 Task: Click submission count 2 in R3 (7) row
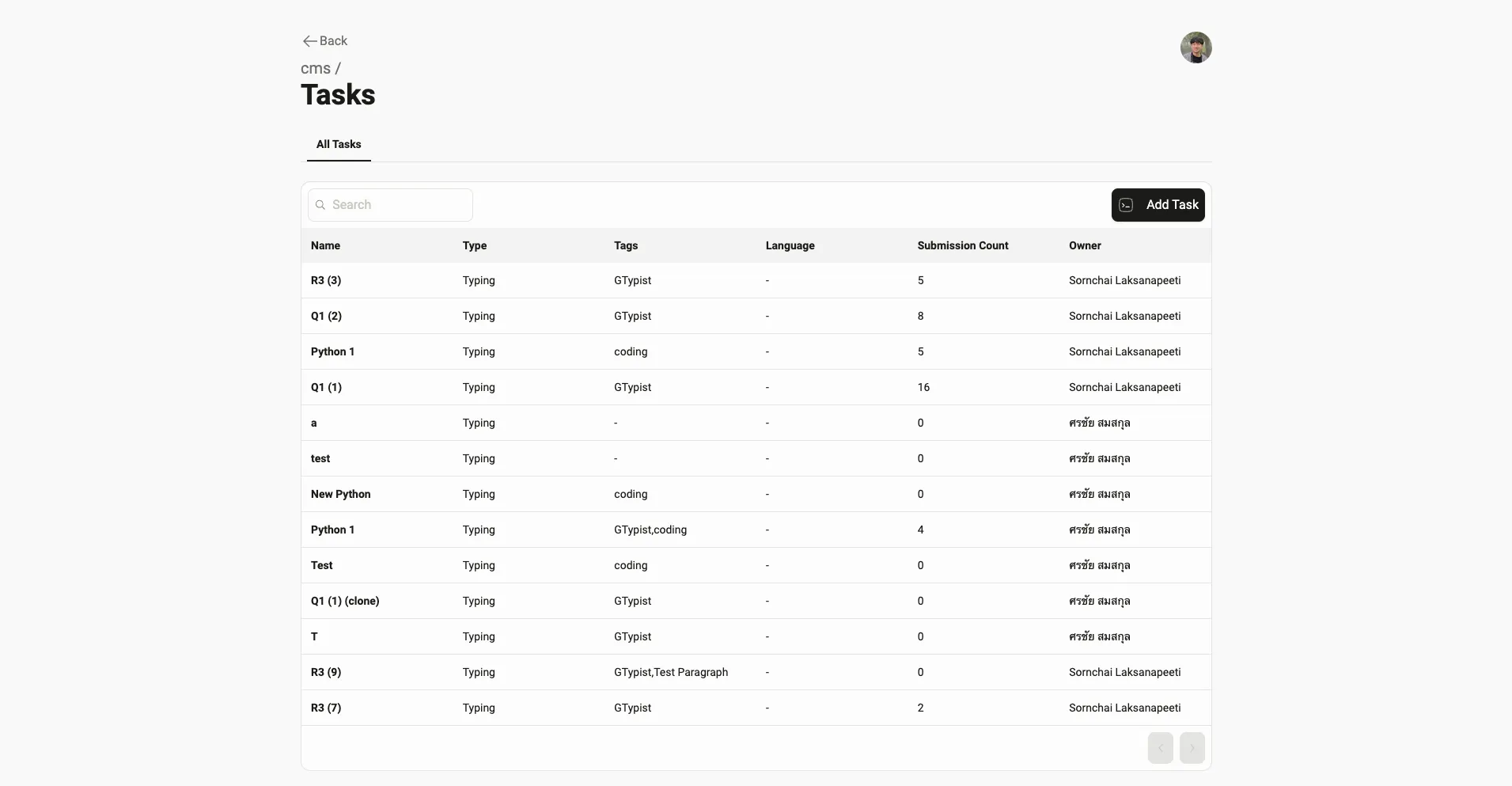tap(920, 708)
